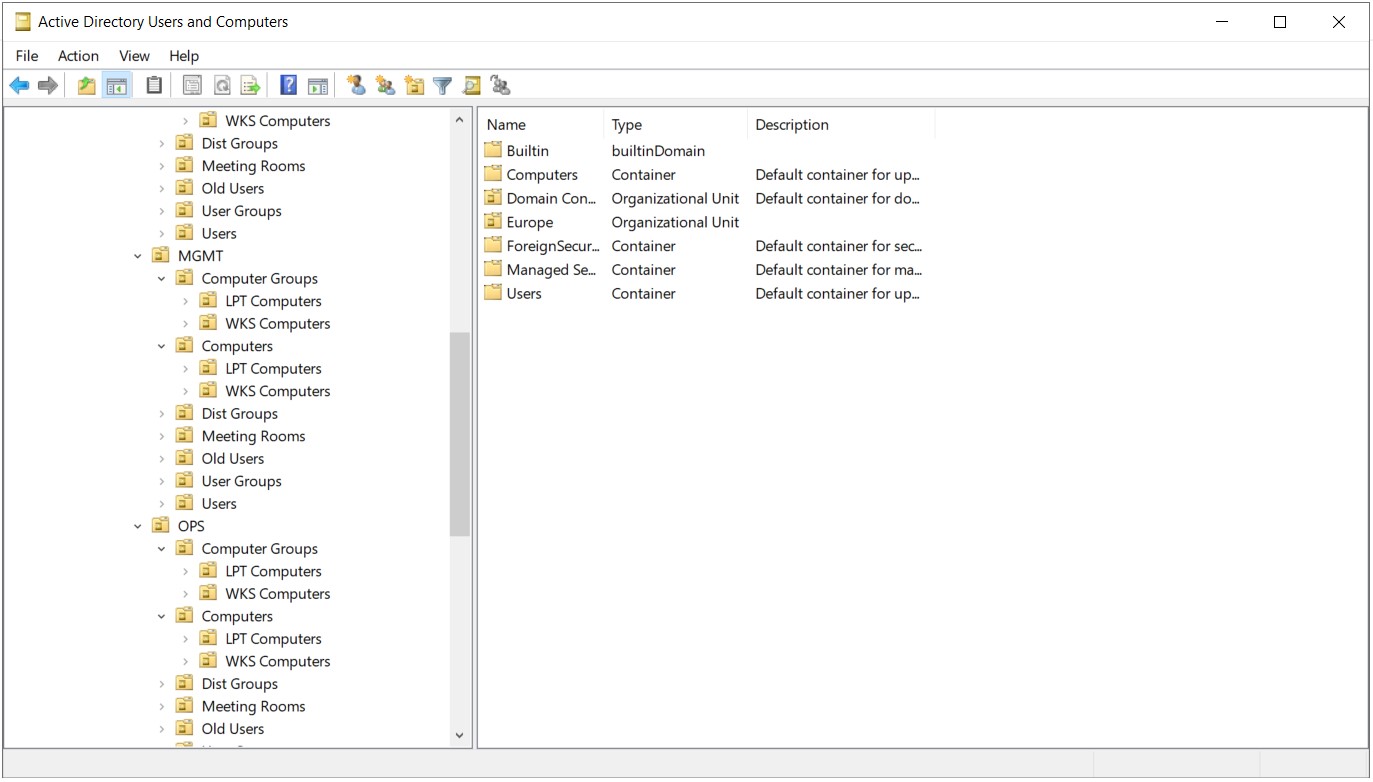
Task: Click the Users container icon in list
Action: 492,293
